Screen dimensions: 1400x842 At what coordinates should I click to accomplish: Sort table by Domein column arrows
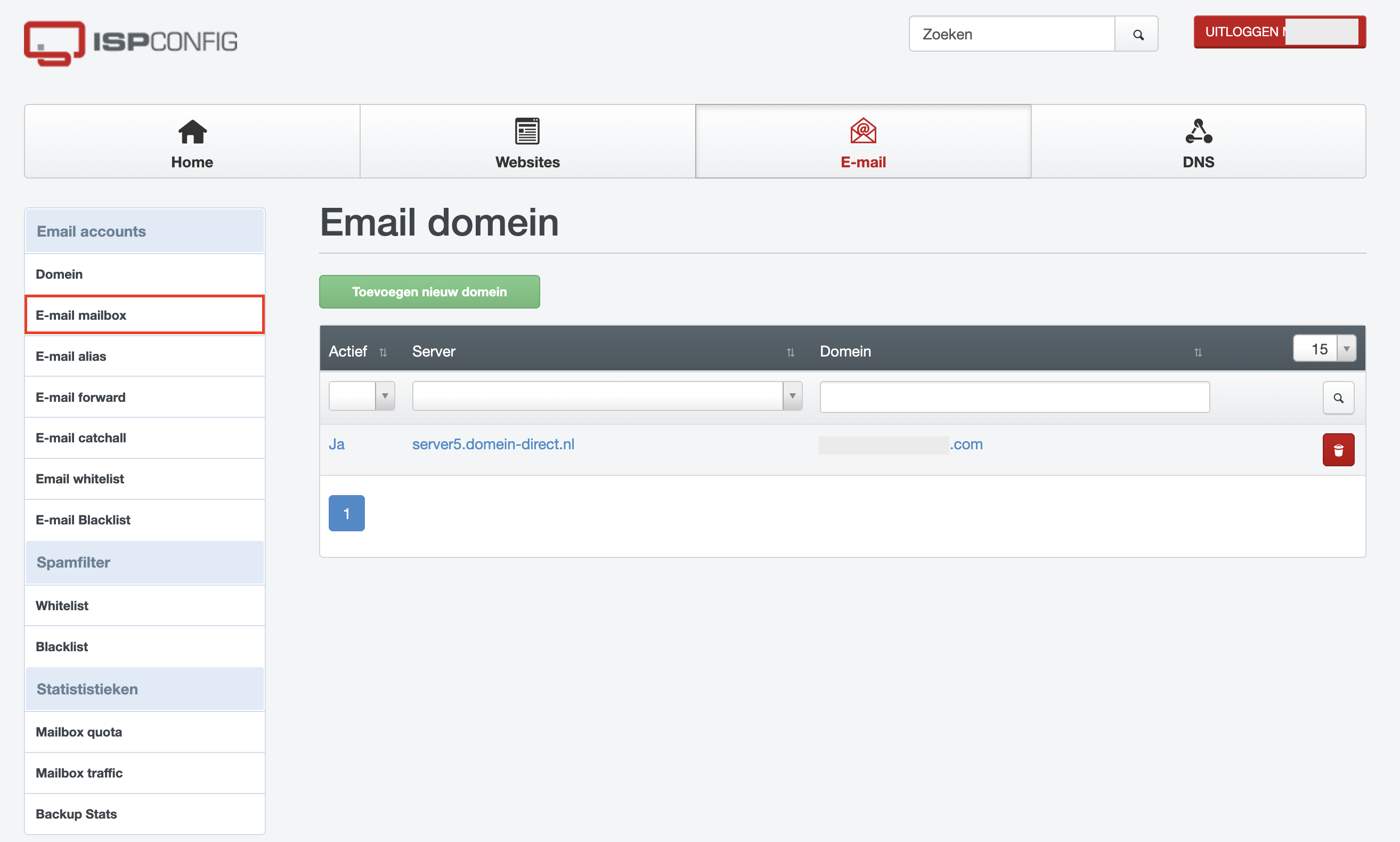pos(1197,352)
